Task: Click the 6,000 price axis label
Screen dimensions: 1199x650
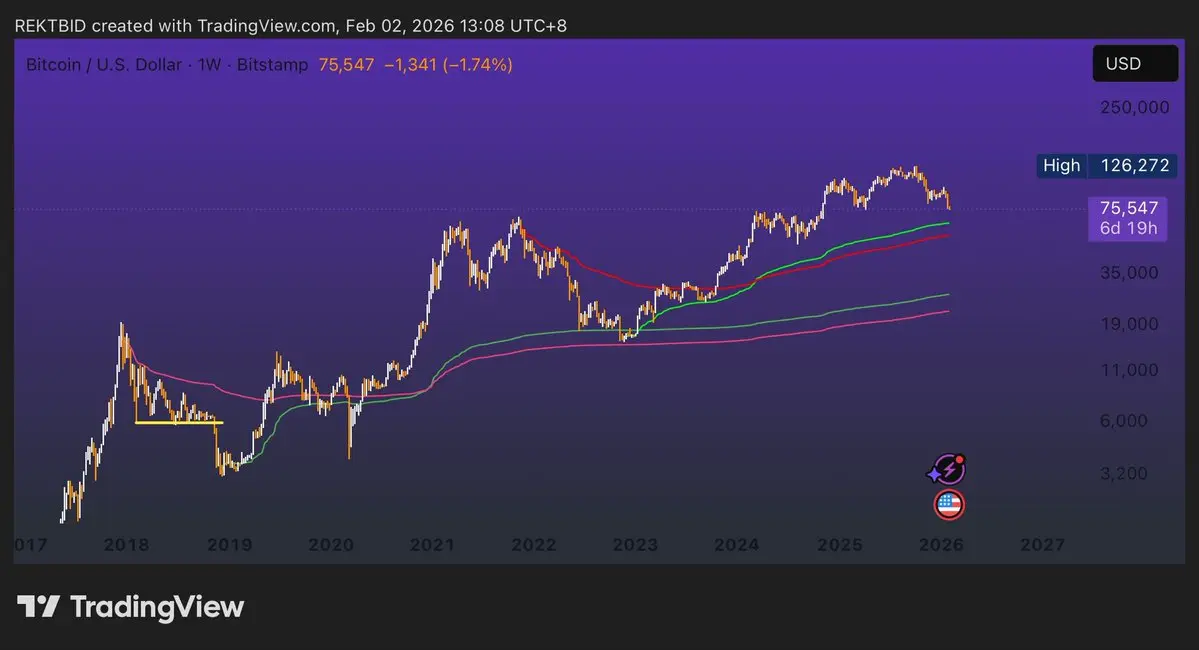Action: 1123,421
